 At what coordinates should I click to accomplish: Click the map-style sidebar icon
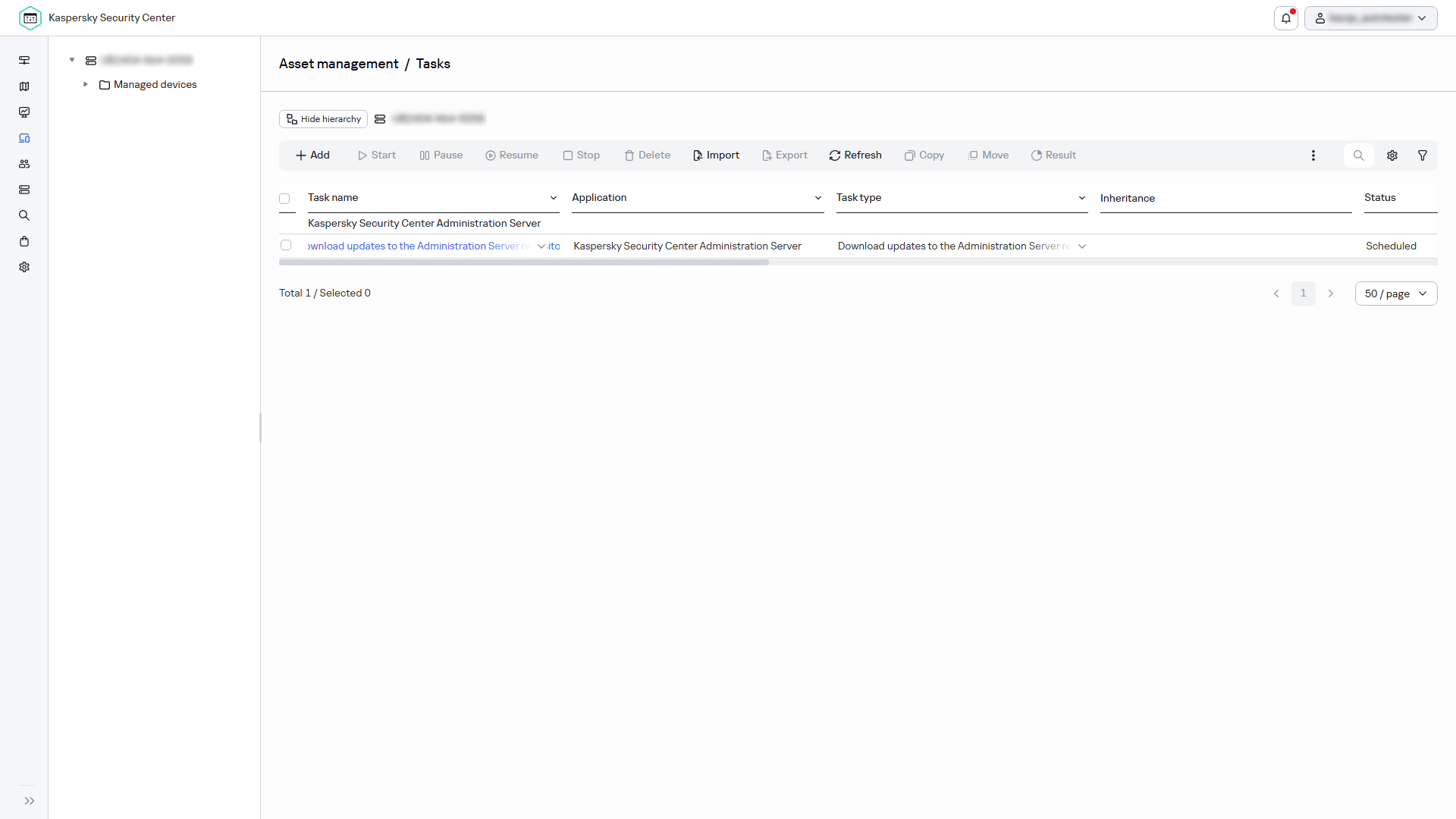pos(24,86)
